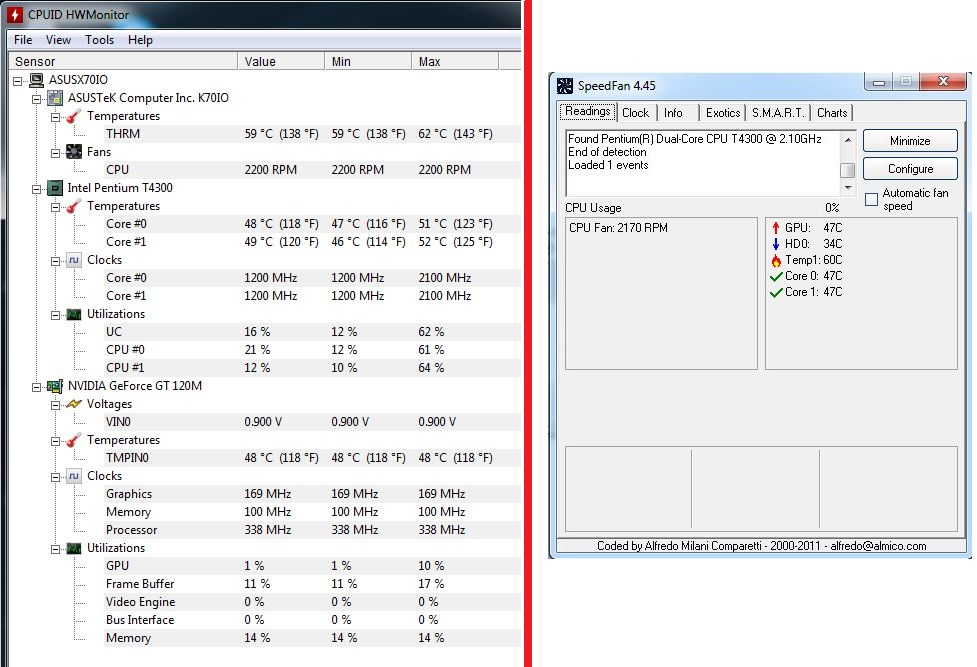This screenshot has height=667, width=977.
Task: Select the Frame Buffer utilization row
Action: [x=313, y=584]
